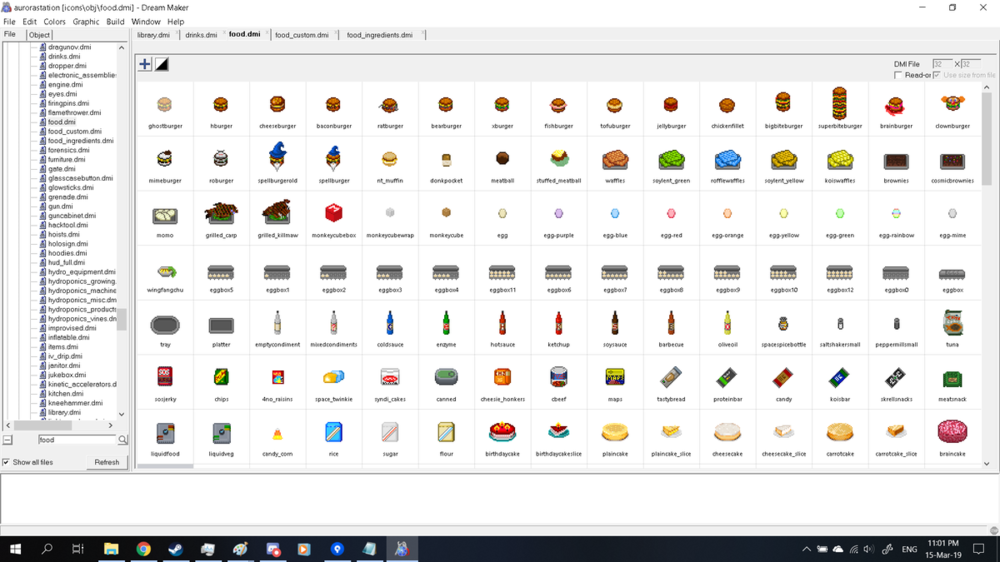Pick the tuna can icon
The height and width of the screenshot is (562, 1000).
952,323
